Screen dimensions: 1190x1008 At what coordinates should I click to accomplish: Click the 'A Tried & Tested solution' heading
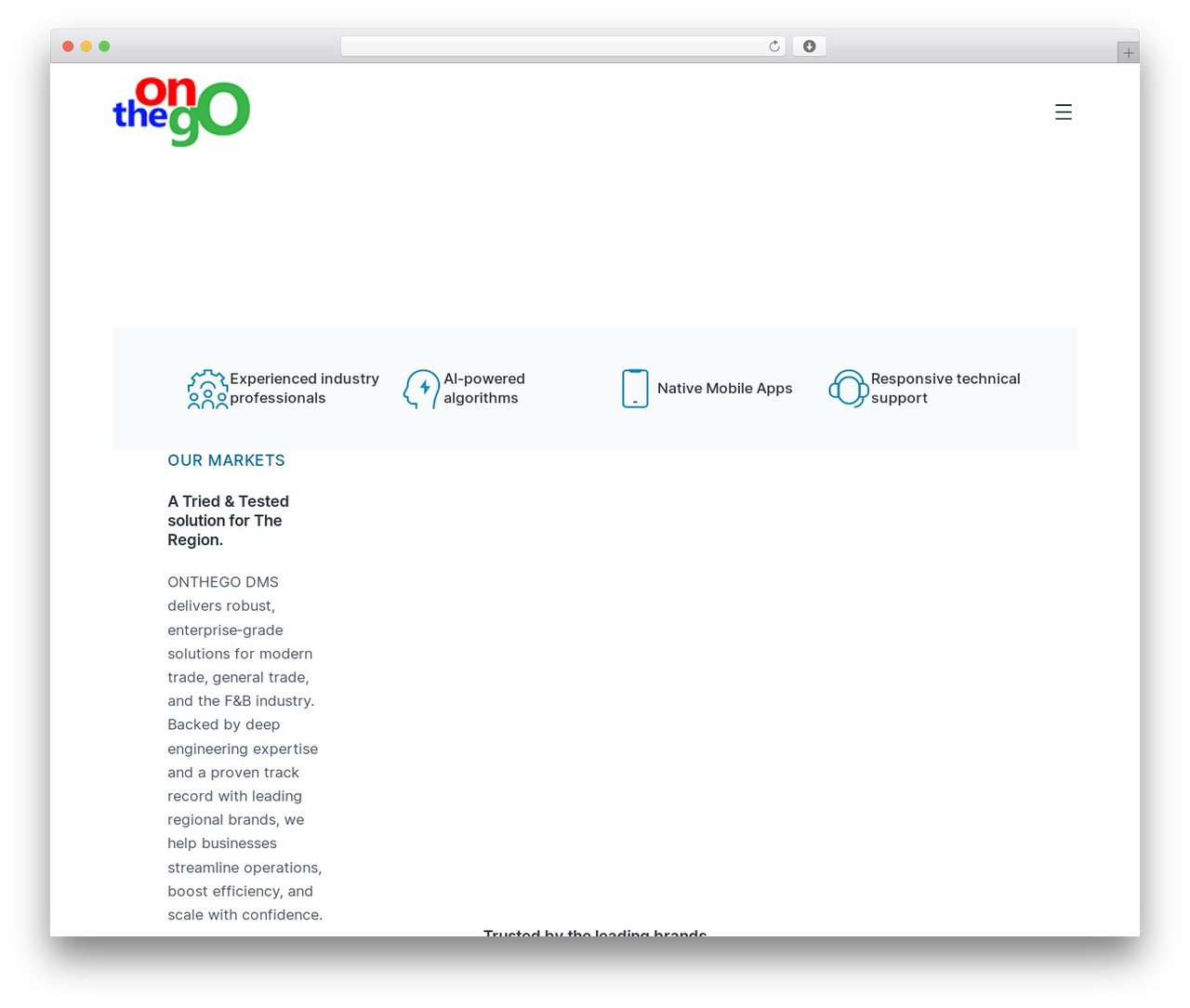[229, 521]
